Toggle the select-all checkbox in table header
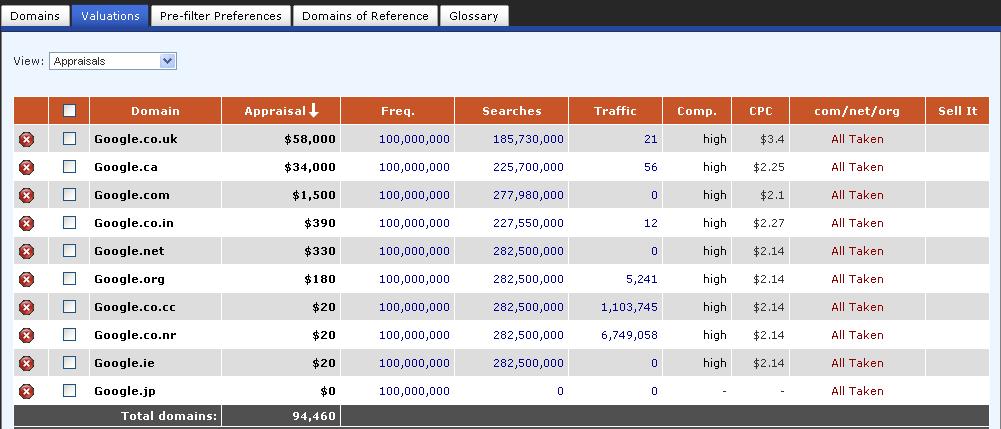 point(69,111)
